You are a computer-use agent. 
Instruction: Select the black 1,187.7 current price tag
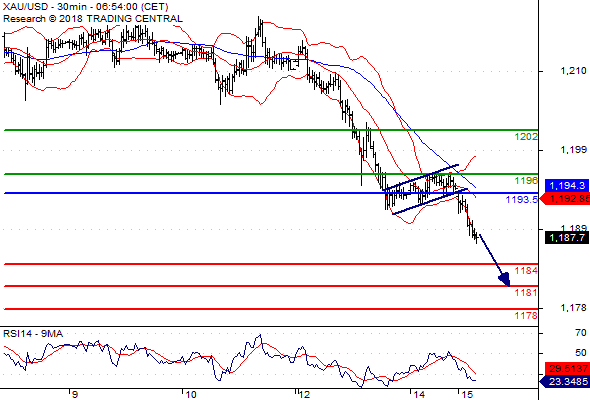coord(567,237)
